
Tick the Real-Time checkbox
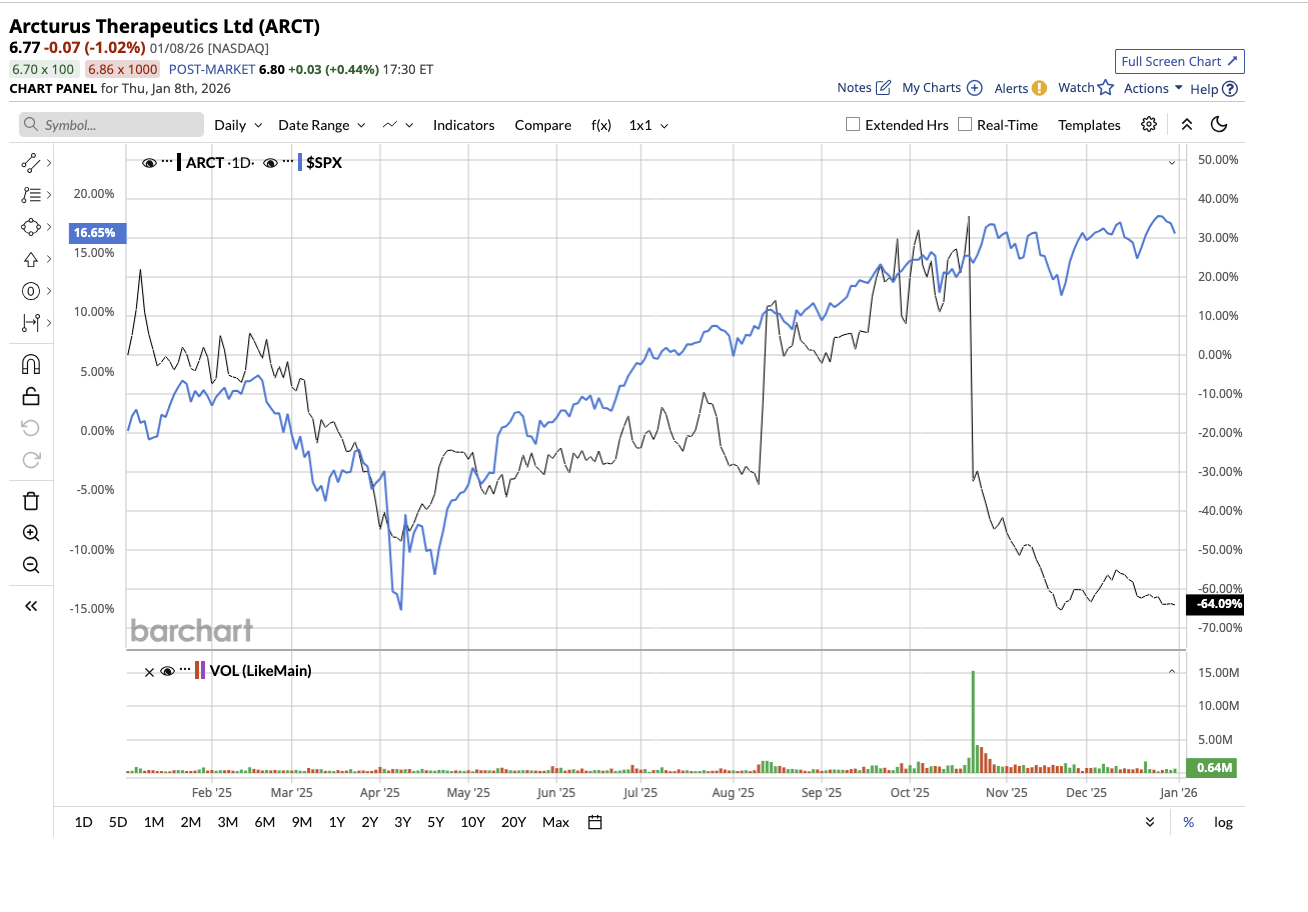click(965, 125)
